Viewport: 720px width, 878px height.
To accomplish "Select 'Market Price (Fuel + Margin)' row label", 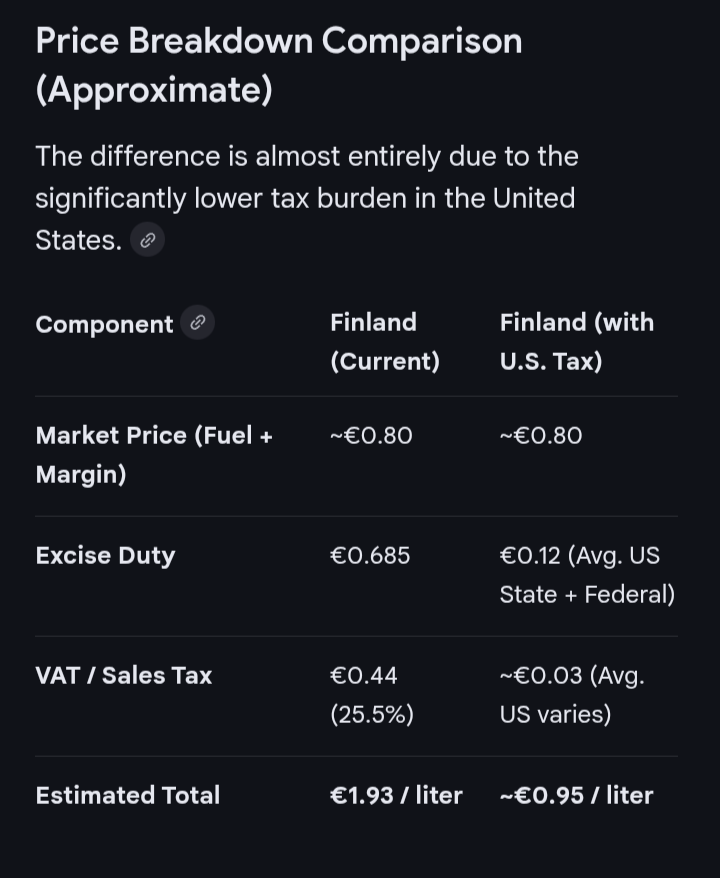I will [154, 455].
